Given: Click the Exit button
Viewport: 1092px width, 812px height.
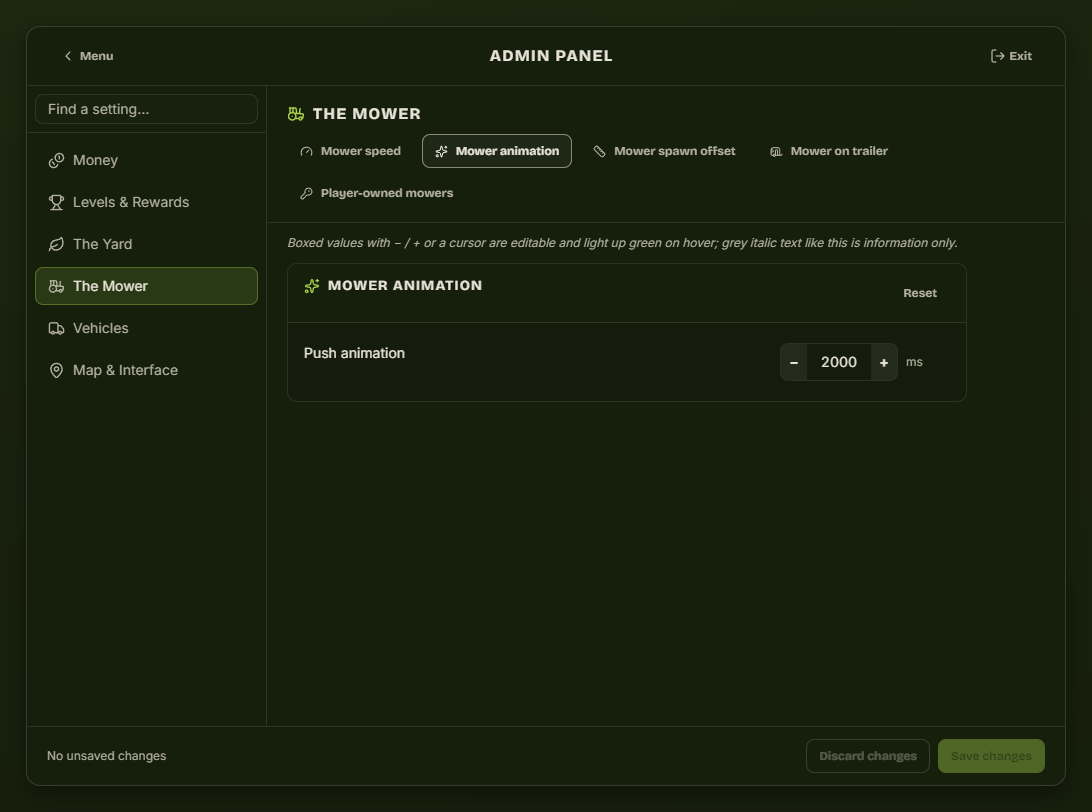Looking at the screenshot, I should coord(1011,56).
